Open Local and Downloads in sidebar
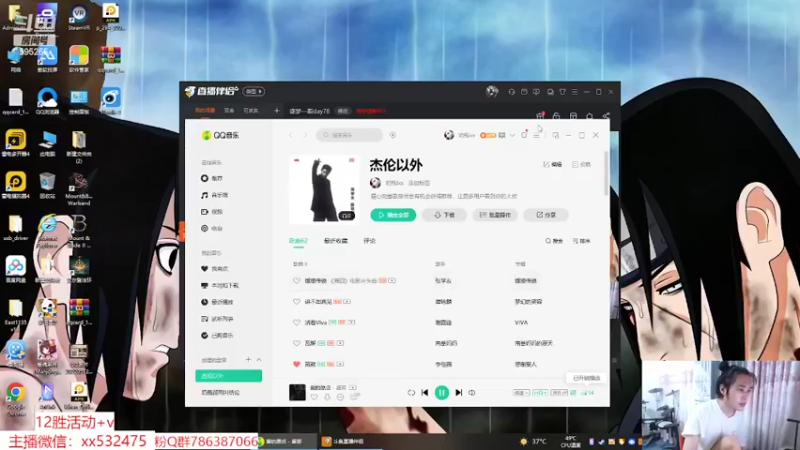Screen dimensions: 800x450 pos(219,285)
